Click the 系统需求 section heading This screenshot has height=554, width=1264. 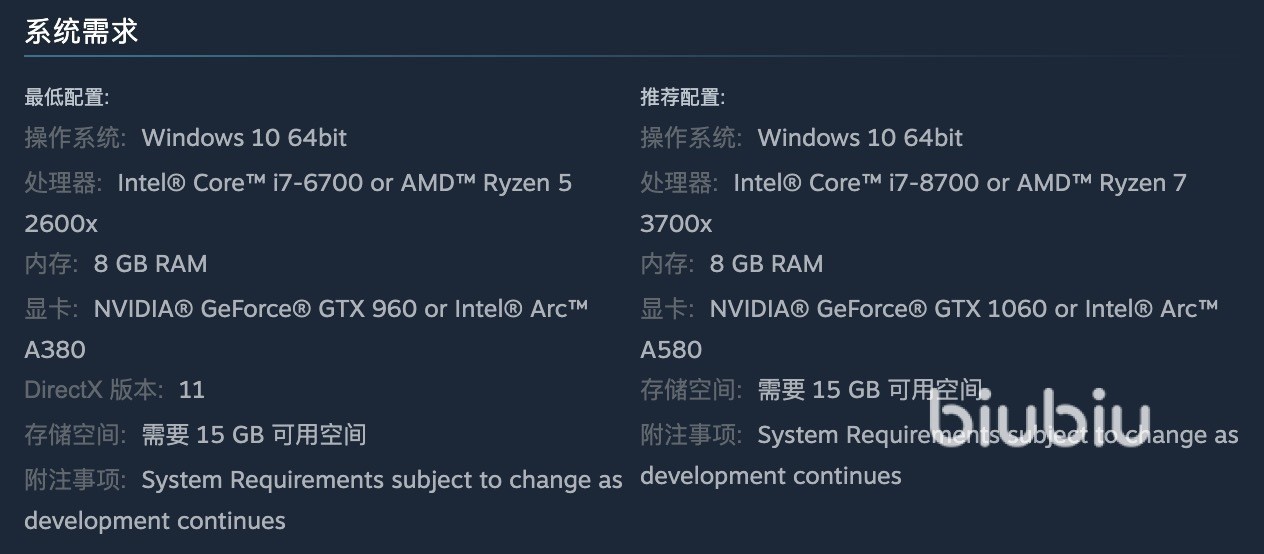coord(81,32)
